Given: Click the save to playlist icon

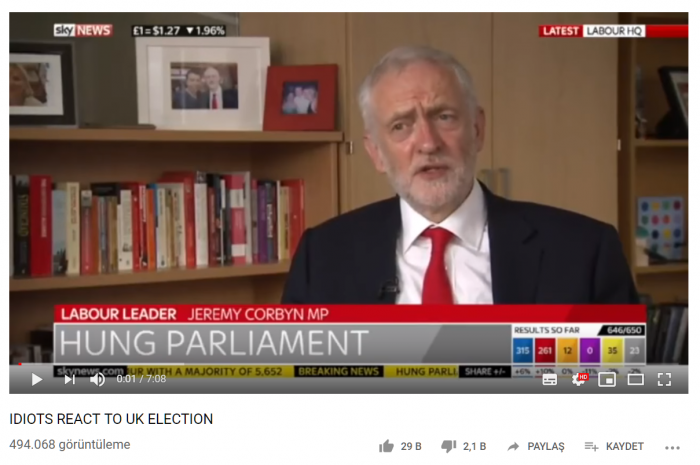Looking at the screenshot, I should coord(592,446).
